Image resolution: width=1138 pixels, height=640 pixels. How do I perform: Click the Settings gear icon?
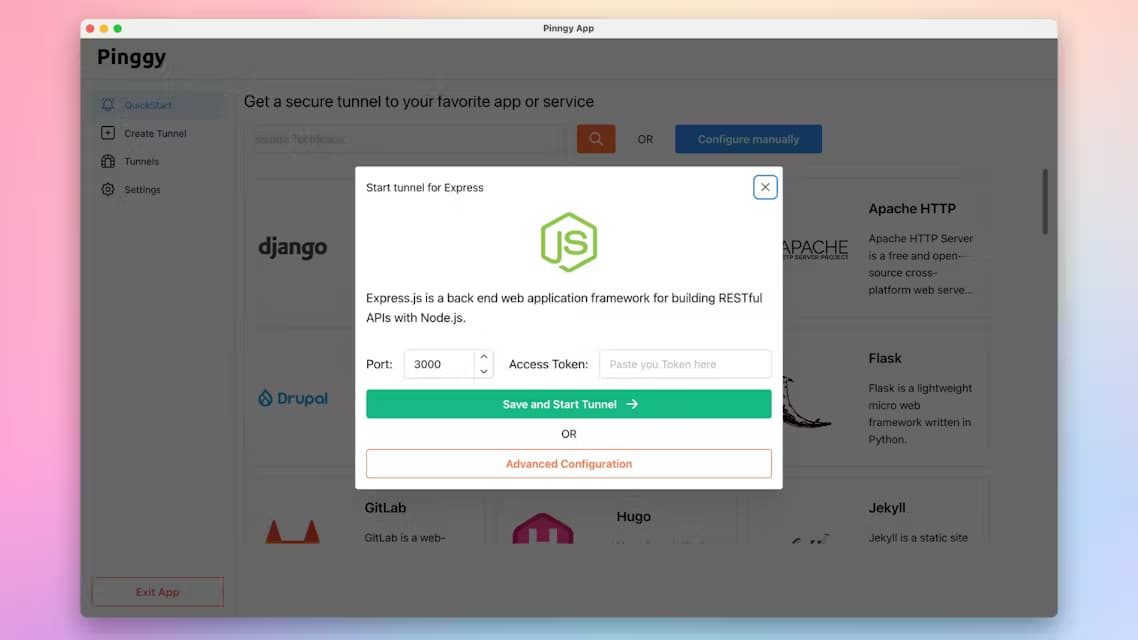pos(108,189)
